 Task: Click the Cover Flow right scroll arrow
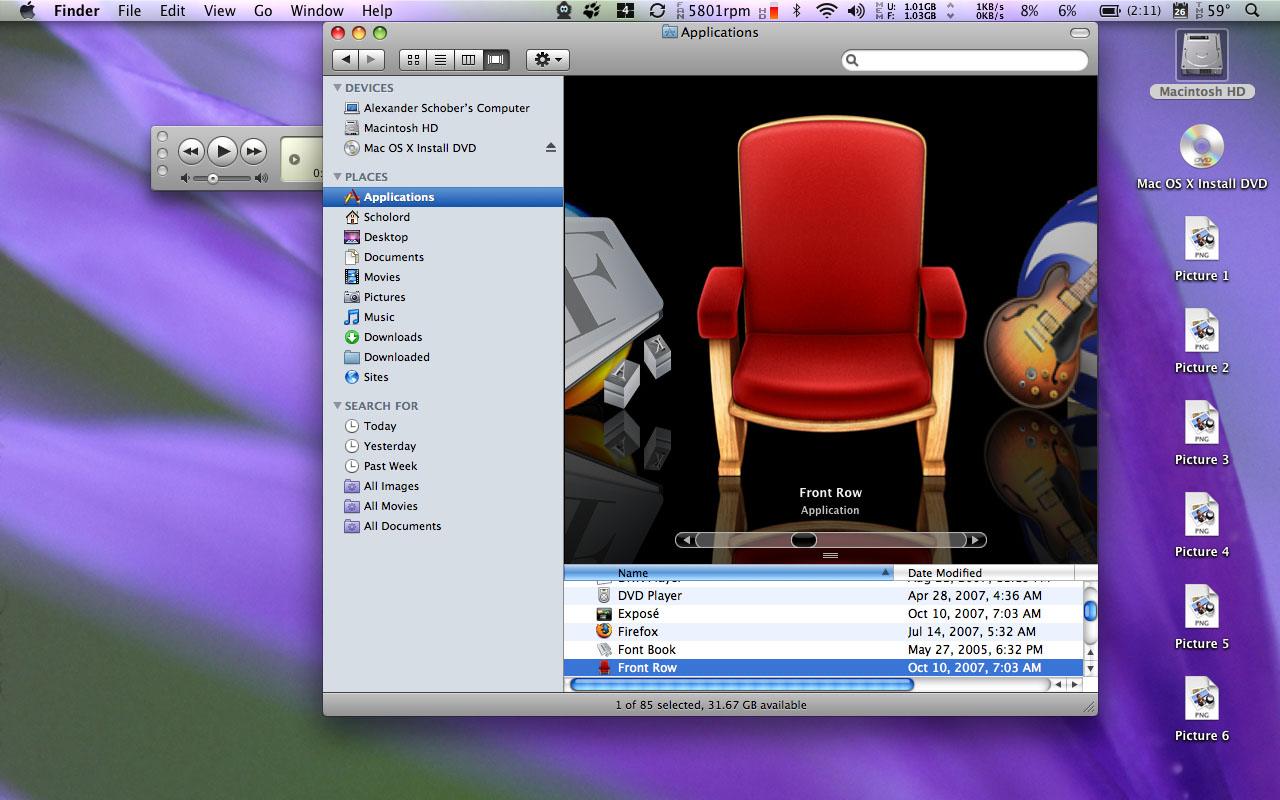point(977,540)
